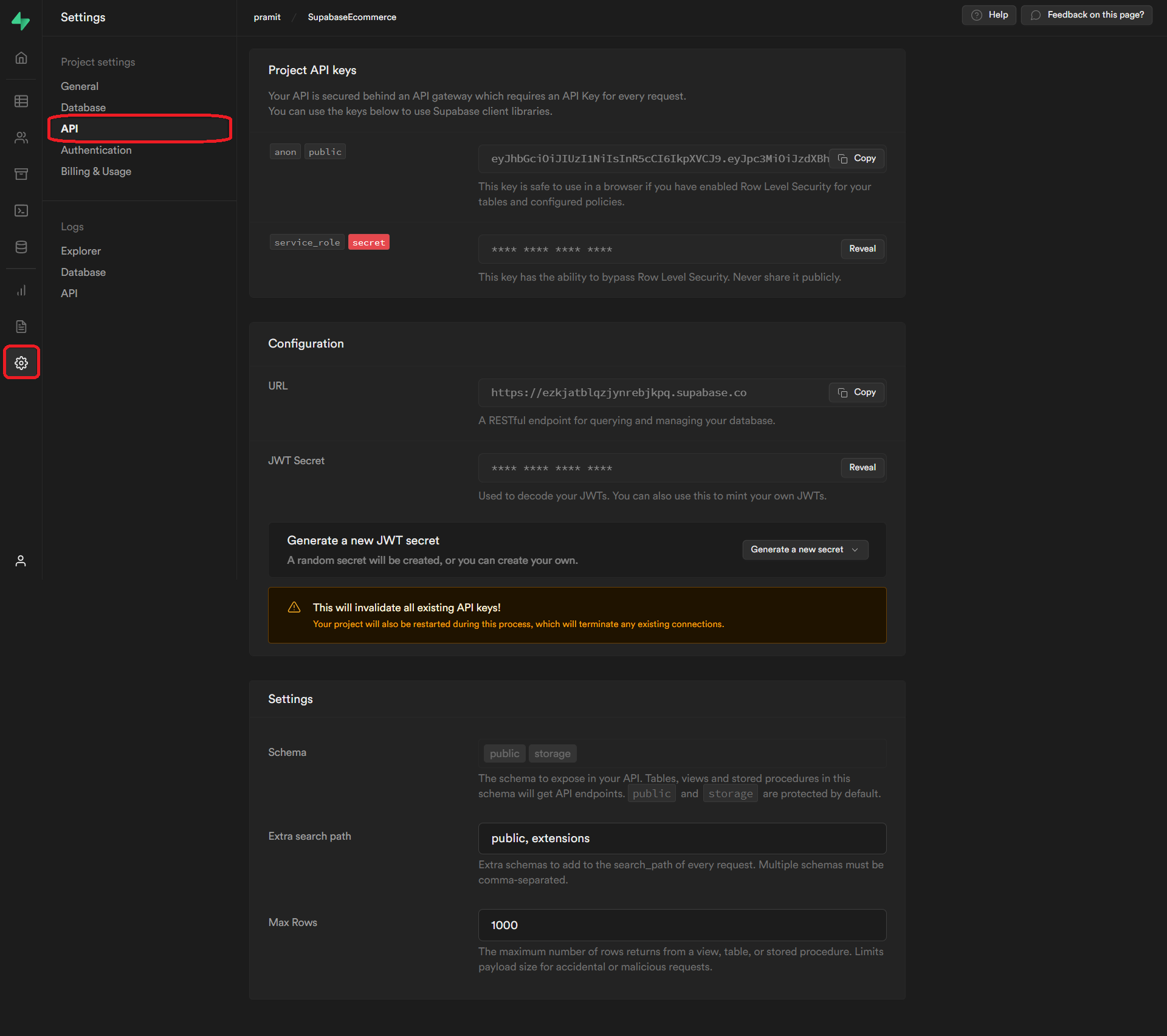Expand the Generate a new secret dropdown
The image size is (1167, 1036).
coord(805,549)
